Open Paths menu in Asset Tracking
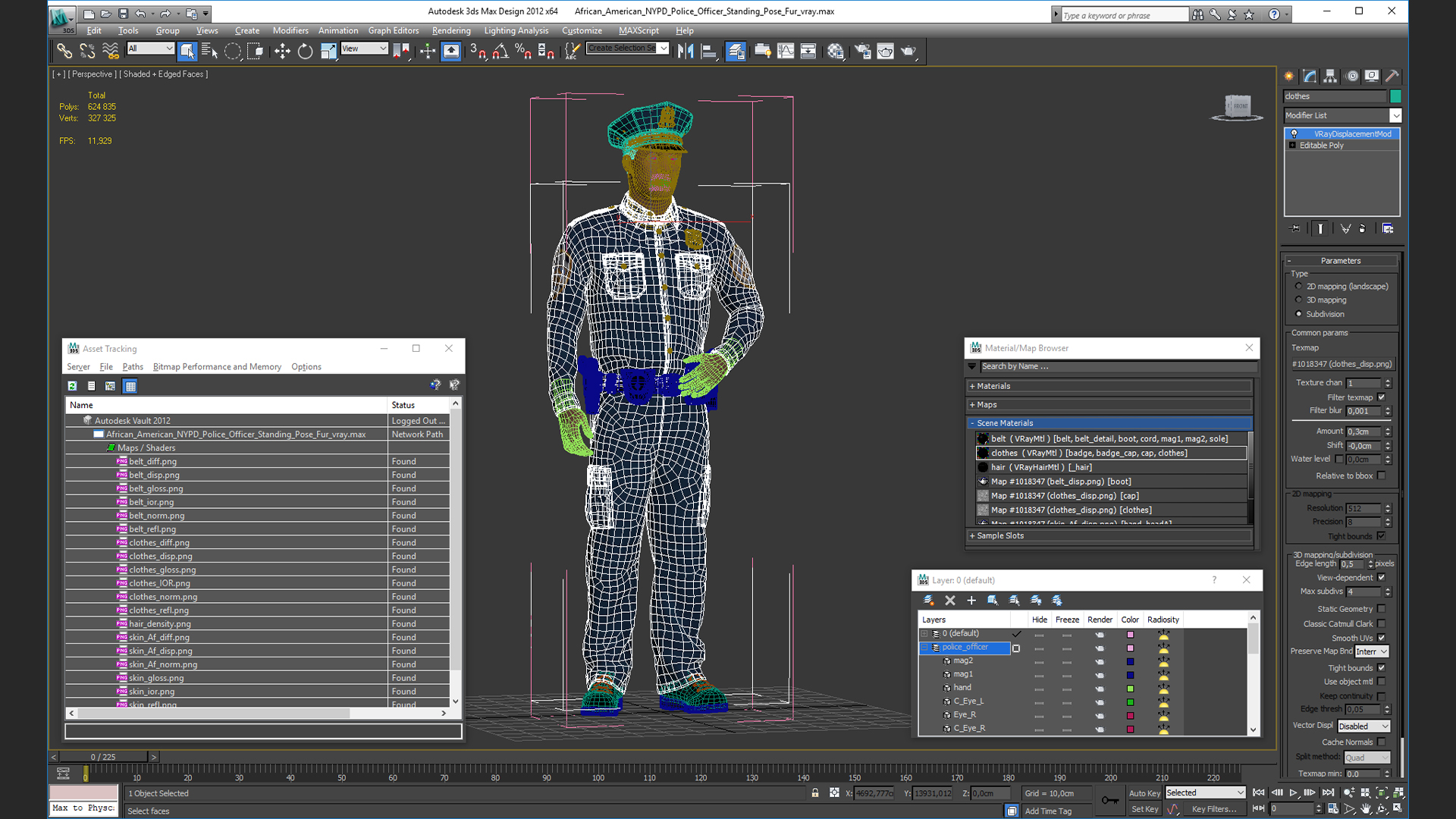This screenshot has height=819, width=1456. [x=133, y=366]
